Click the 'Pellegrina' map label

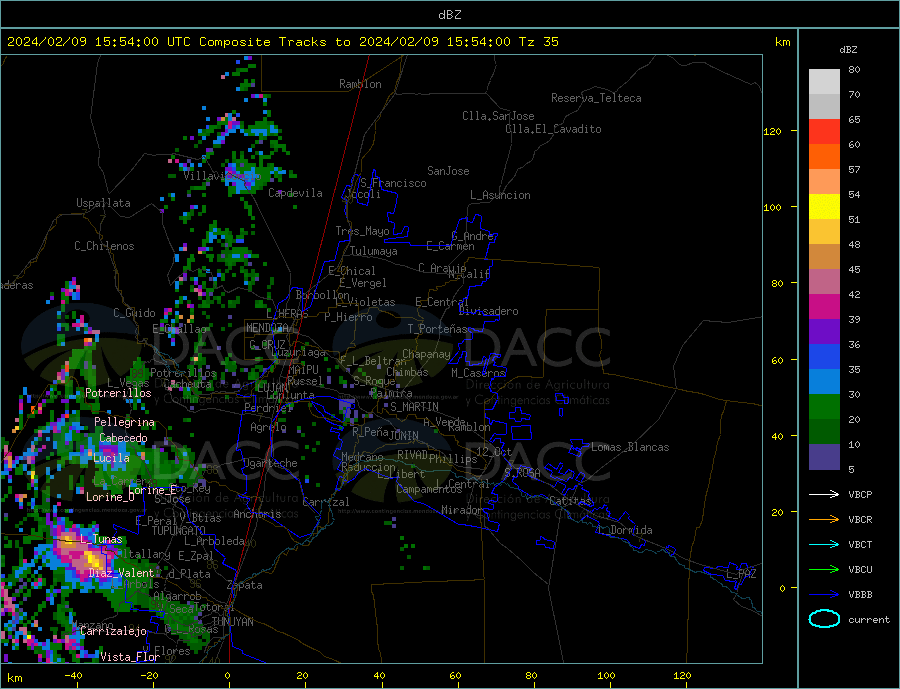(x=124, y=422)
